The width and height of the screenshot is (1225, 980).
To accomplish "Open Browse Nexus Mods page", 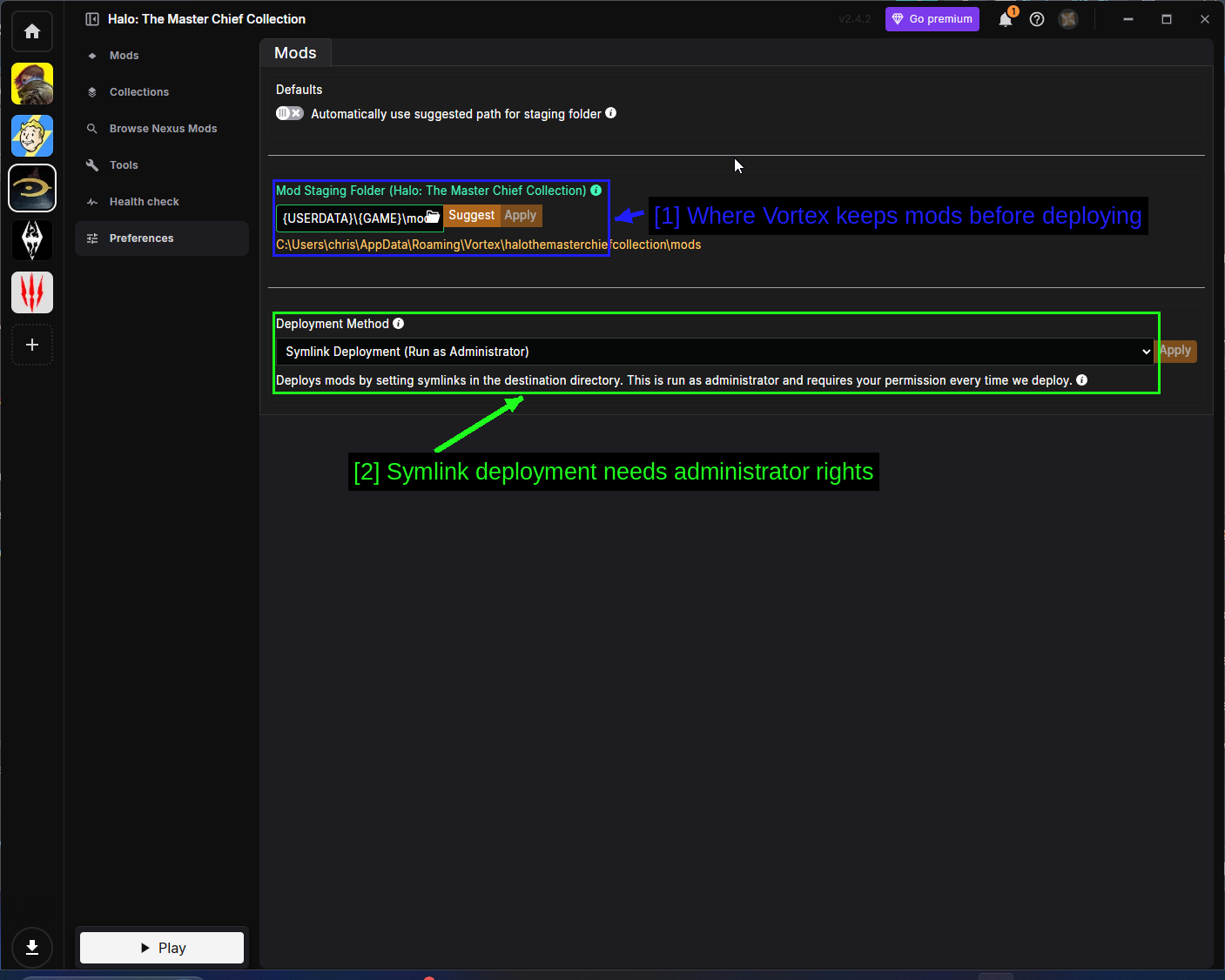I will (162, 129).
